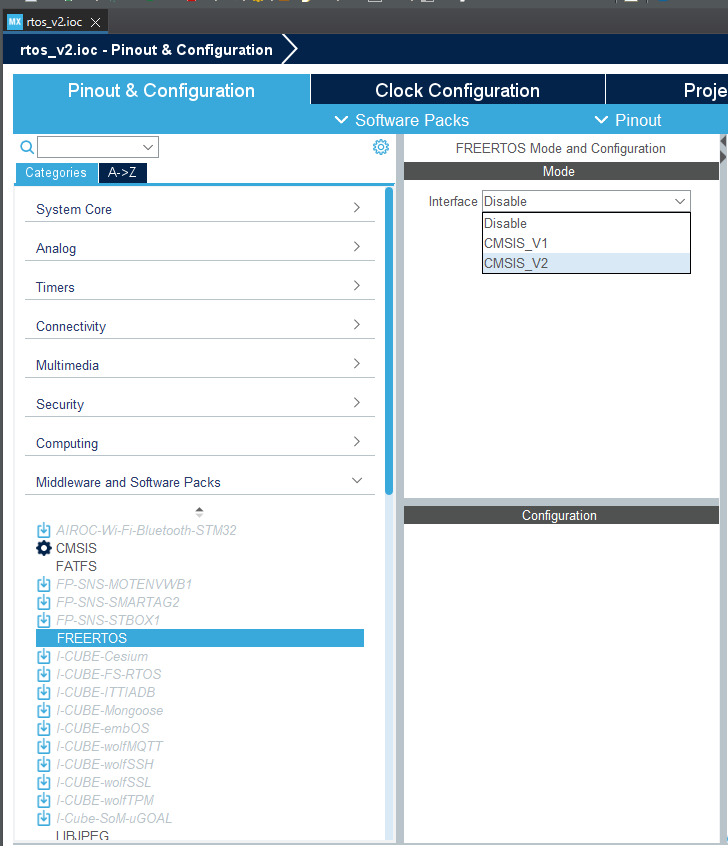The image size is (728, 846).
Task: Click download icon beside I-CUBE-Mongoose
Action: (44, 711)
